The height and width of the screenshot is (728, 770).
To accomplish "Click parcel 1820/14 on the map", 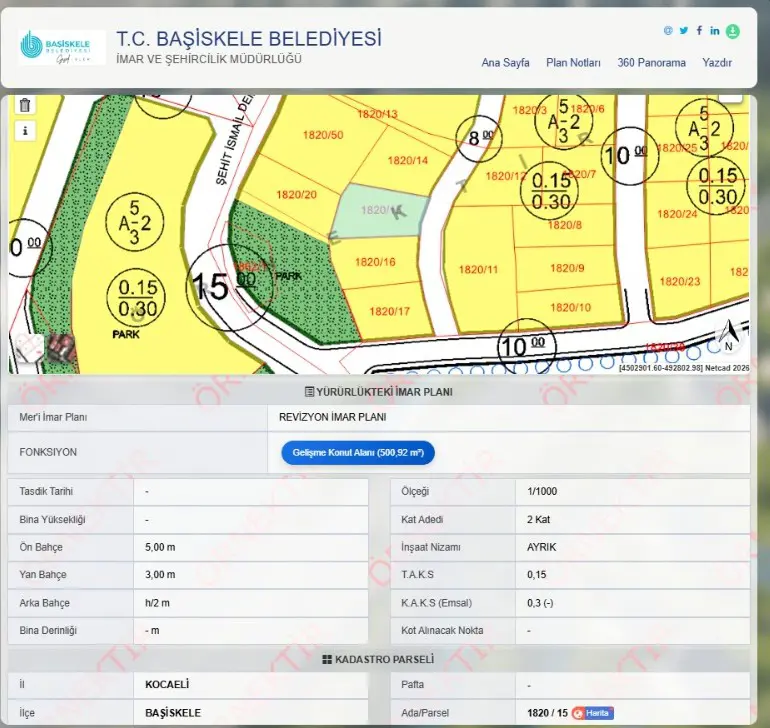I will tap(408, 161).
